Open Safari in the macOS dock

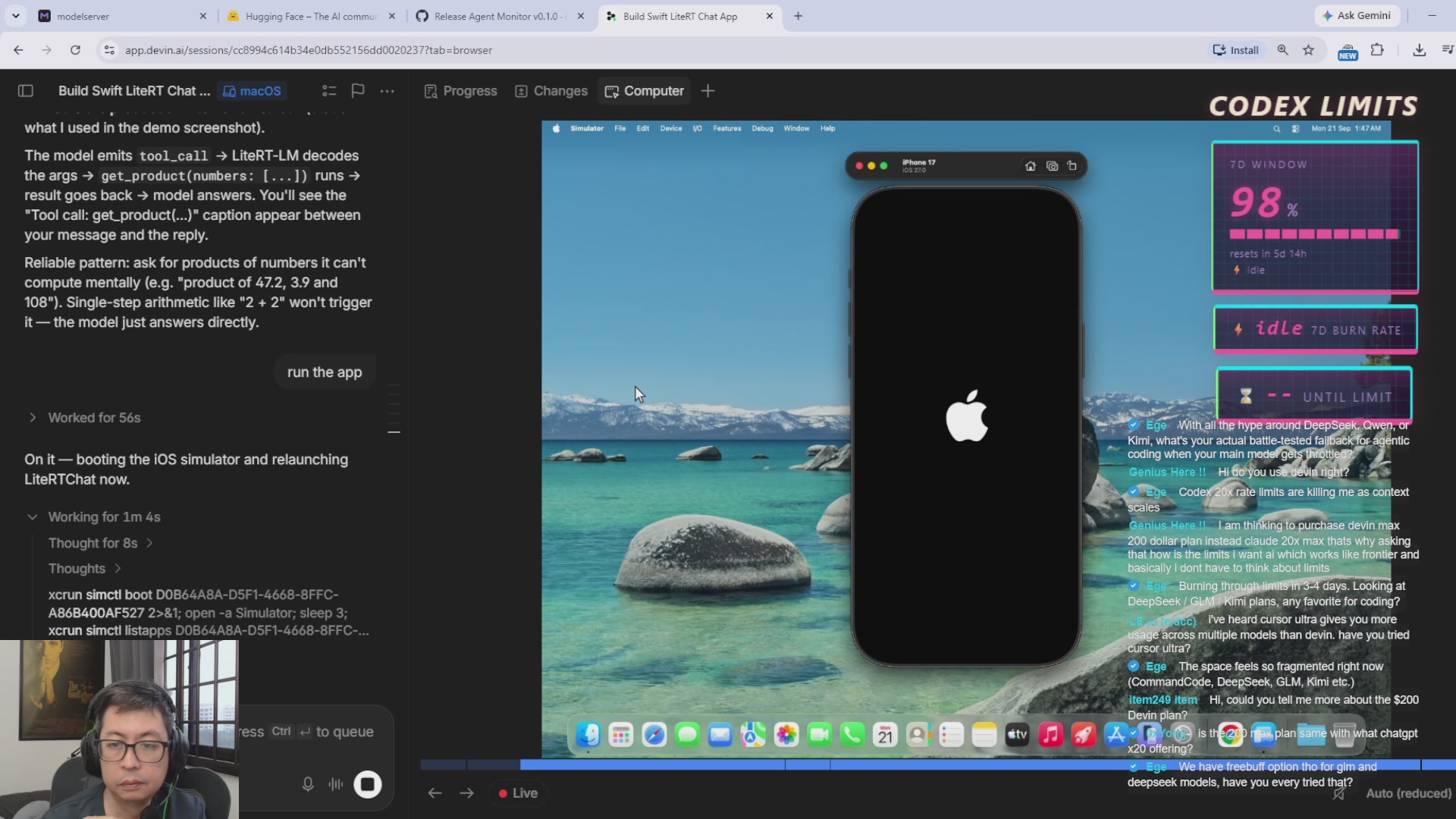coord(654,734)
